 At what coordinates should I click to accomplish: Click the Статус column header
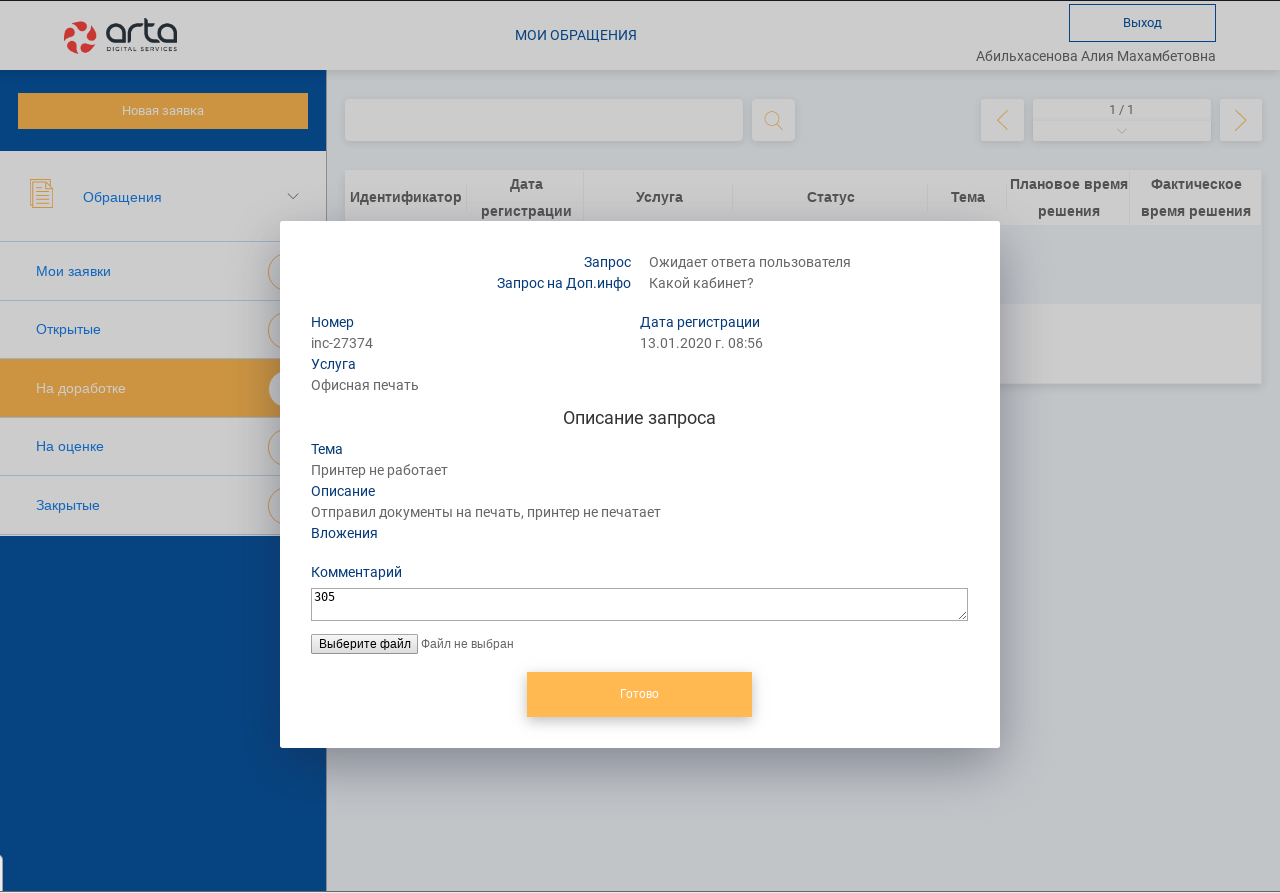[x=831, y=197]
